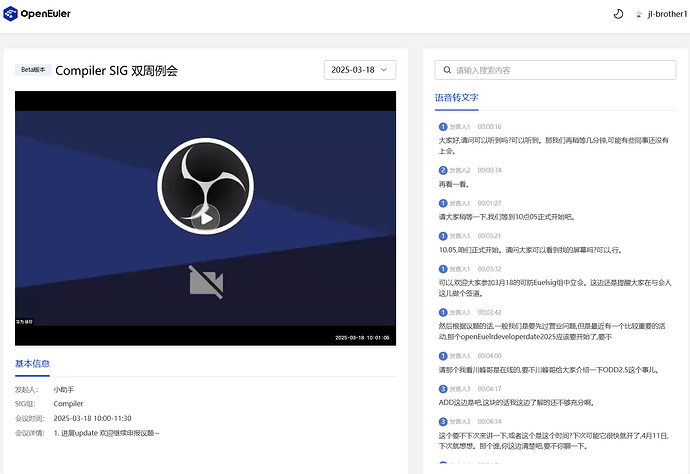Click the search magnifier icon
Screen dimensions: 690x474
pos(446,70)
